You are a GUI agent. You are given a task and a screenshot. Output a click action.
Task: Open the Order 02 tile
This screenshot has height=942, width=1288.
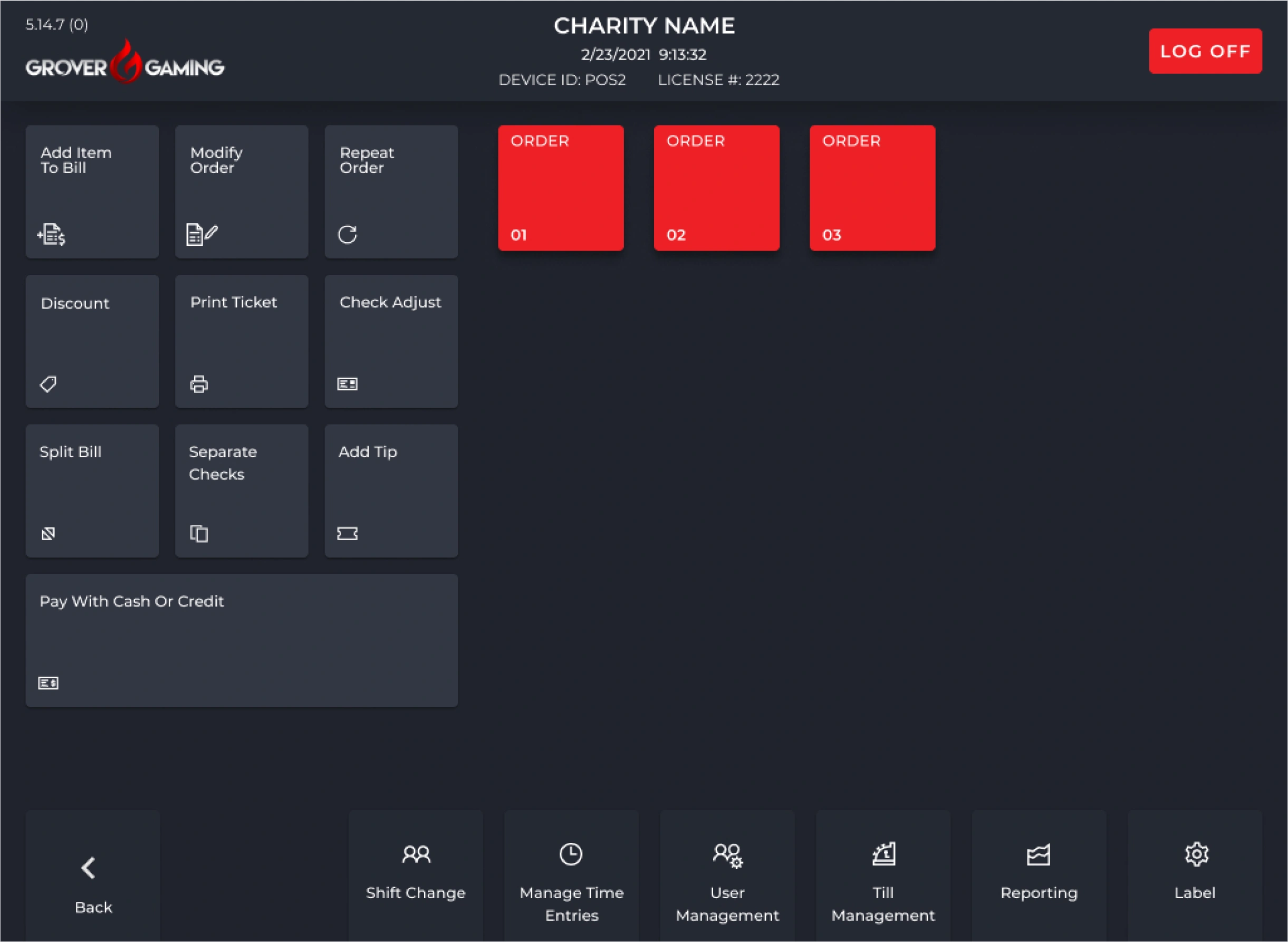[716, 188]
